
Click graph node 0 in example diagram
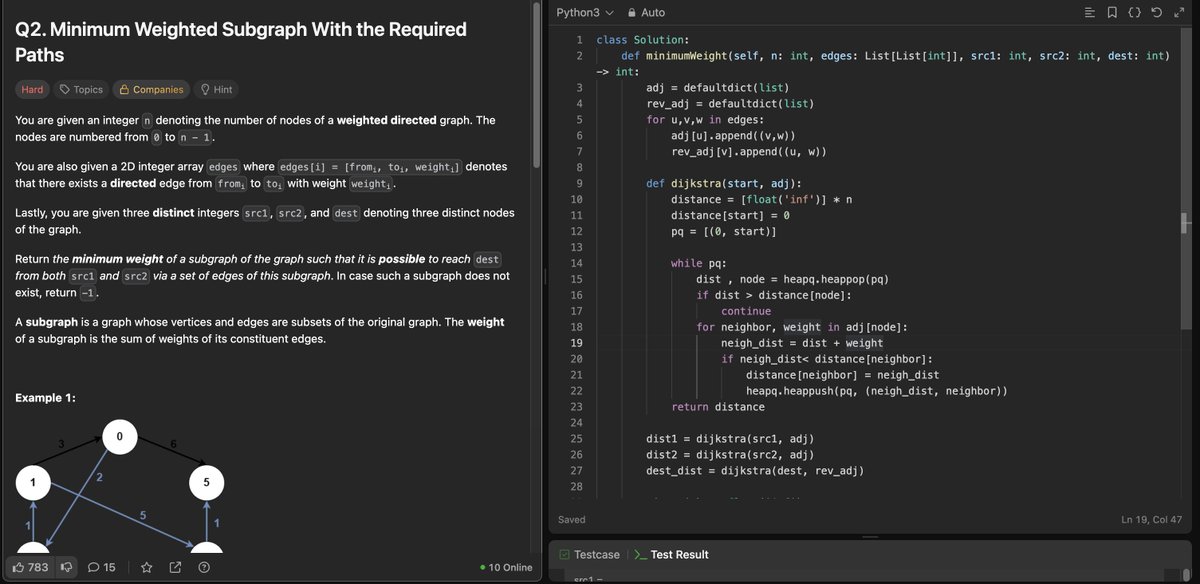tap(119, 437)
